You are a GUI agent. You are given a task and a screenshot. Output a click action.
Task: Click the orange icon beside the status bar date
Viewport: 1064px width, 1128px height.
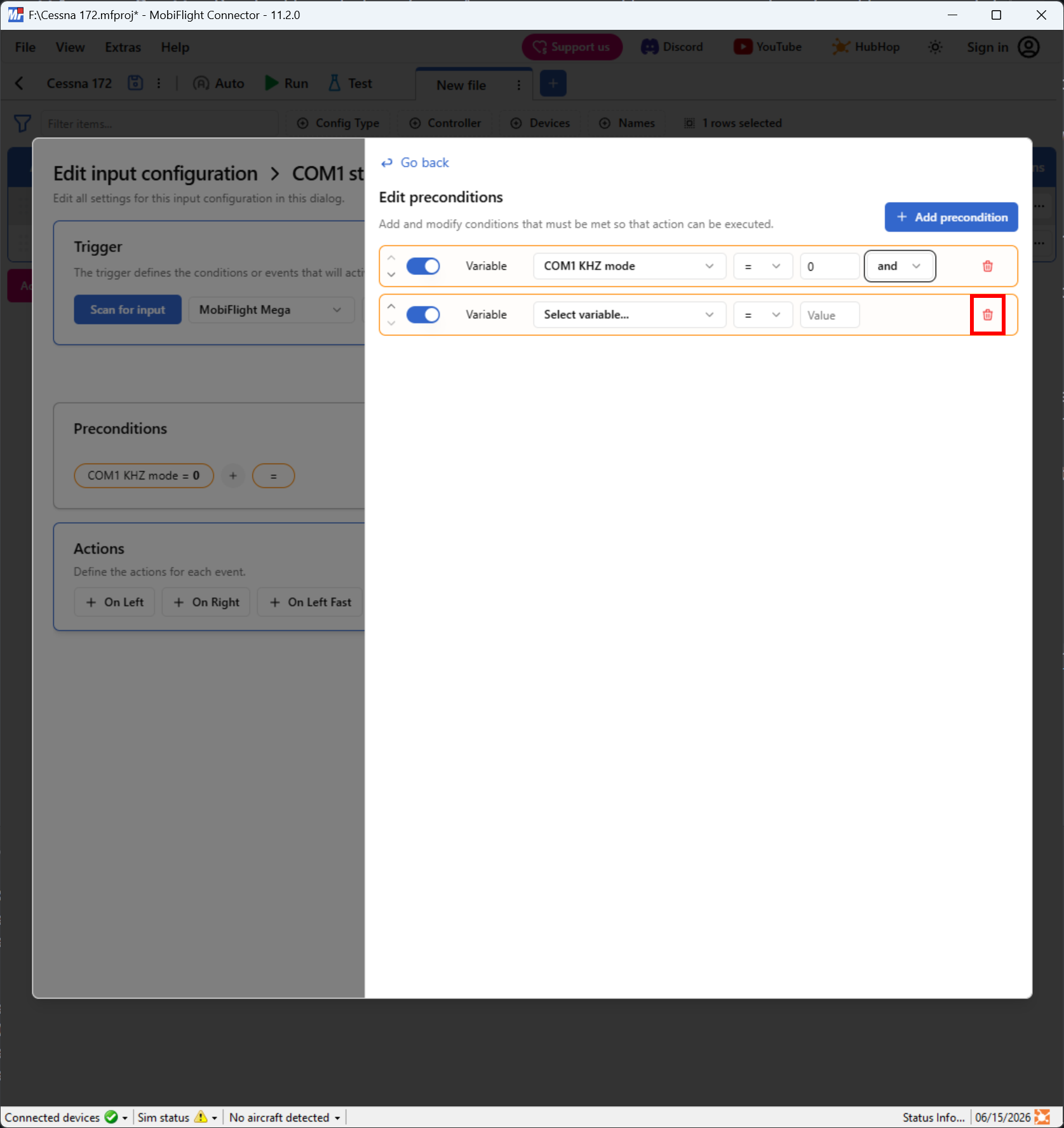tap(1042, 1117)
